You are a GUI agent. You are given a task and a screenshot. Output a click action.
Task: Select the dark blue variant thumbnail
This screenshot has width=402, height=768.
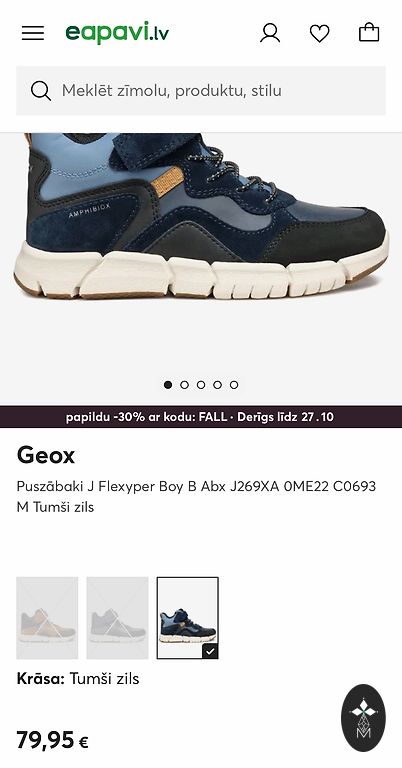188,618
